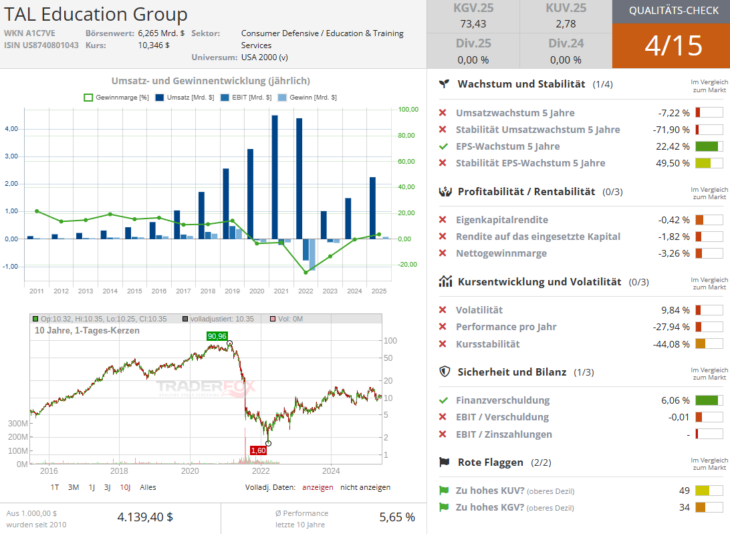This screenshot has width=730, height=534.
Task: Click the ISIN US8740801043 text
Action: [41, 45]
